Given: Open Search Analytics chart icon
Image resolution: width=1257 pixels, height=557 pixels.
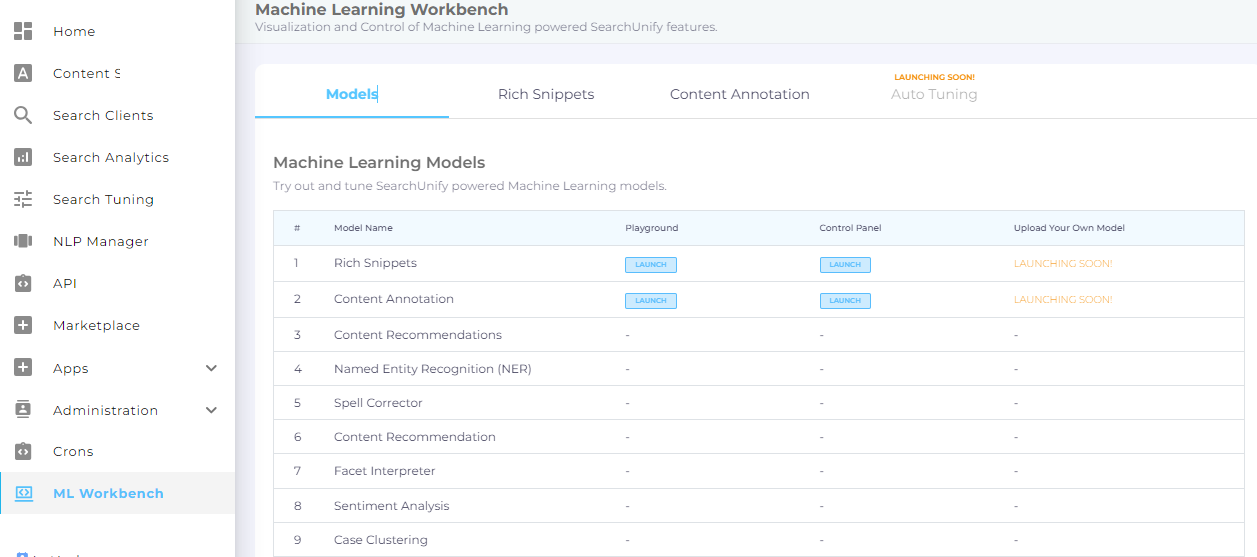Looking at the screenshot, I should [x=23, y=157].
